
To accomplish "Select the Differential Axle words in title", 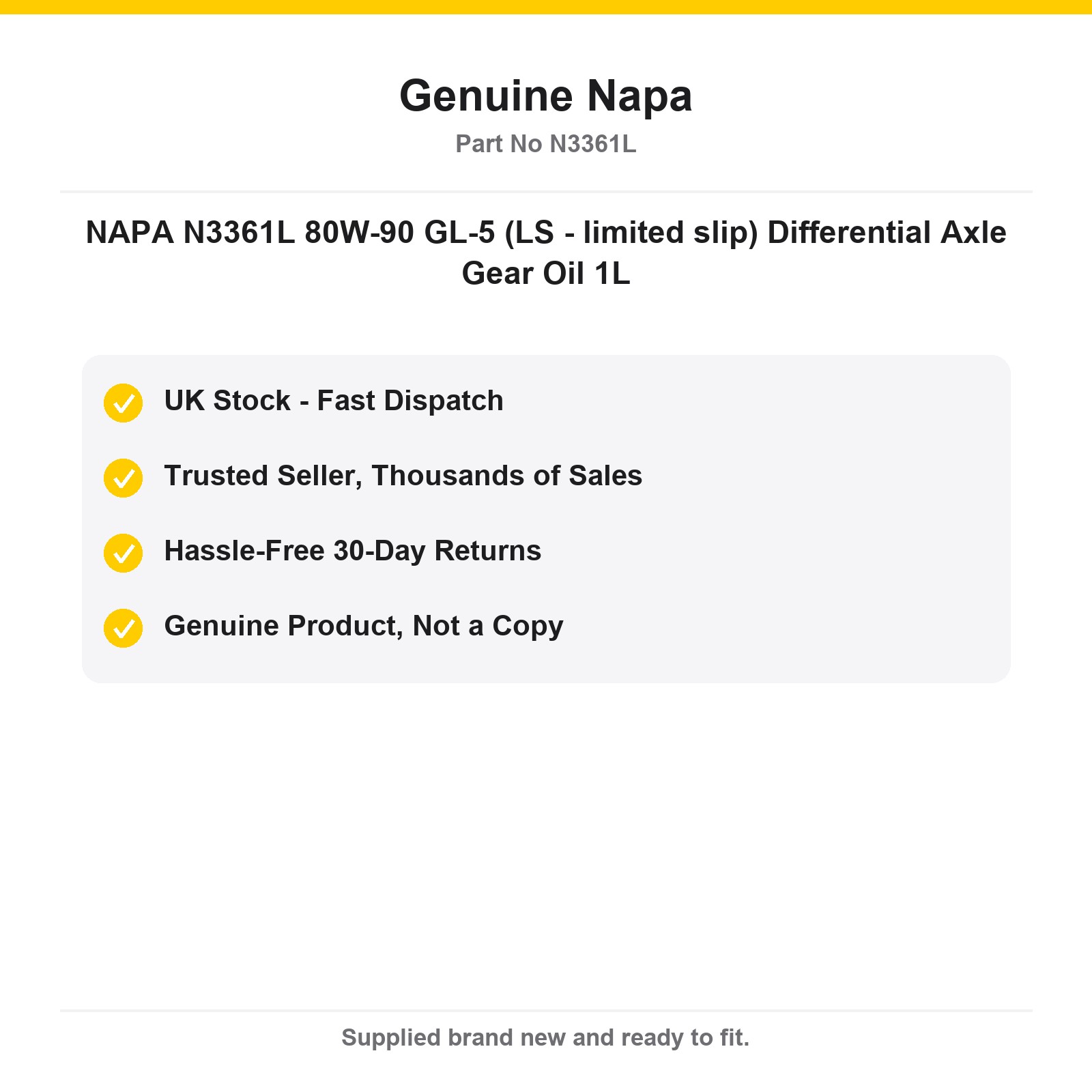I will click(887, 233).
